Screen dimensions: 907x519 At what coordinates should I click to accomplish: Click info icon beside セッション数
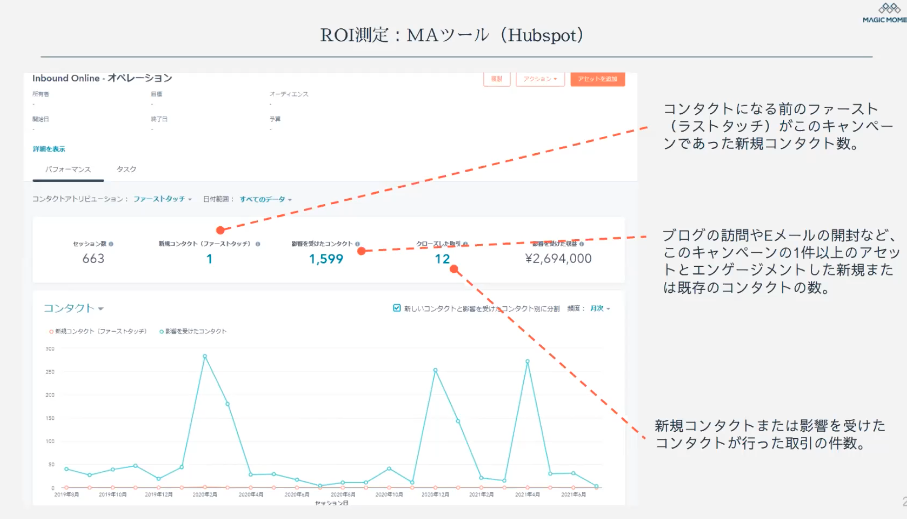[111, 244]
